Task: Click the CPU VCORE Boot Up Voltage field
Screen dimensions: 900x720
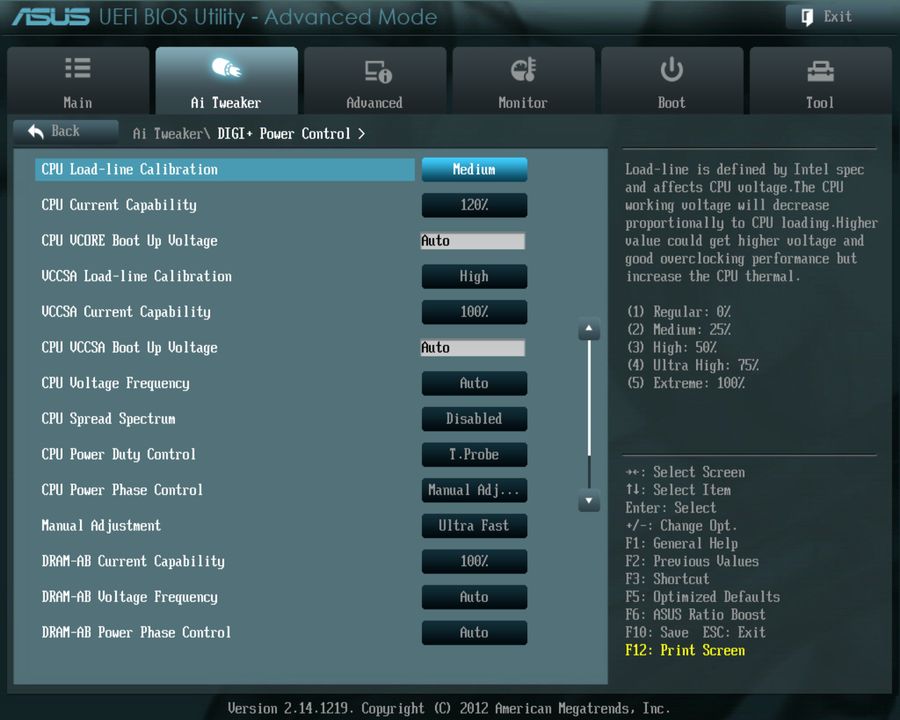Action: [474, 240]
